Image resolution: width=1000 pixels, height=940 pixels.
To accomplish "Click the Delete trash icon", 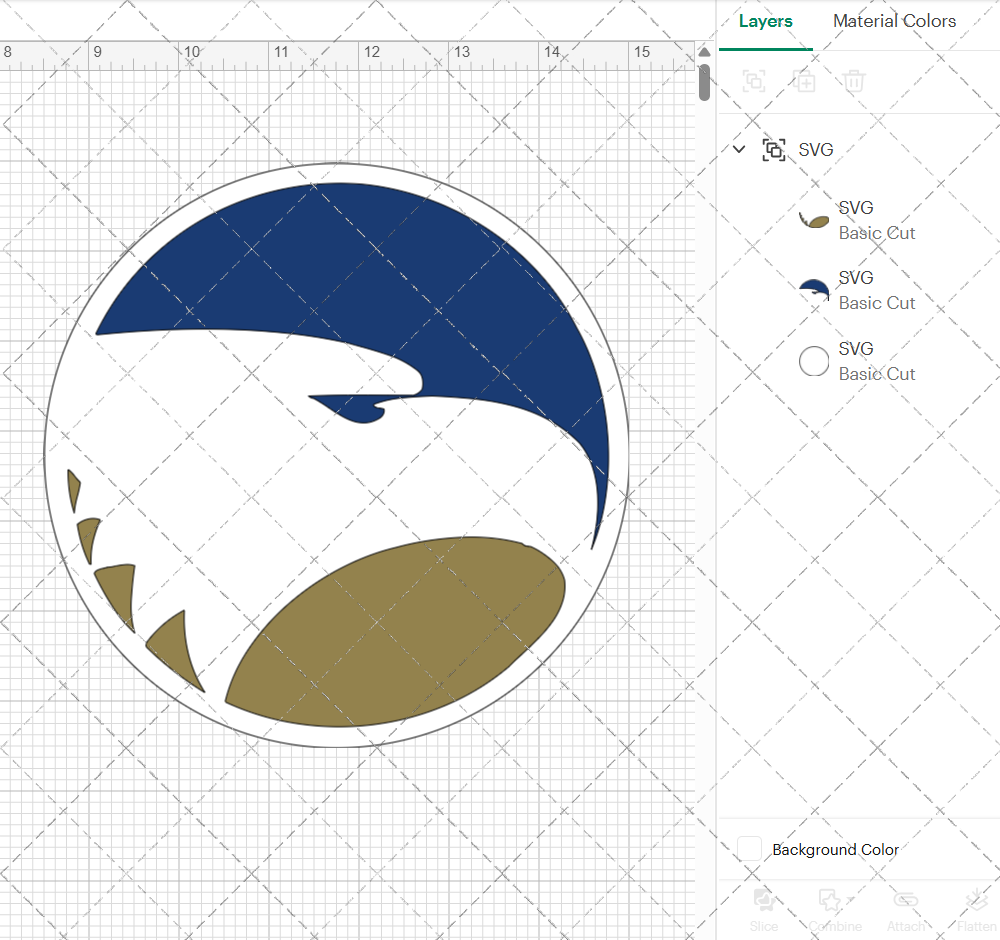I will point(853,81).
